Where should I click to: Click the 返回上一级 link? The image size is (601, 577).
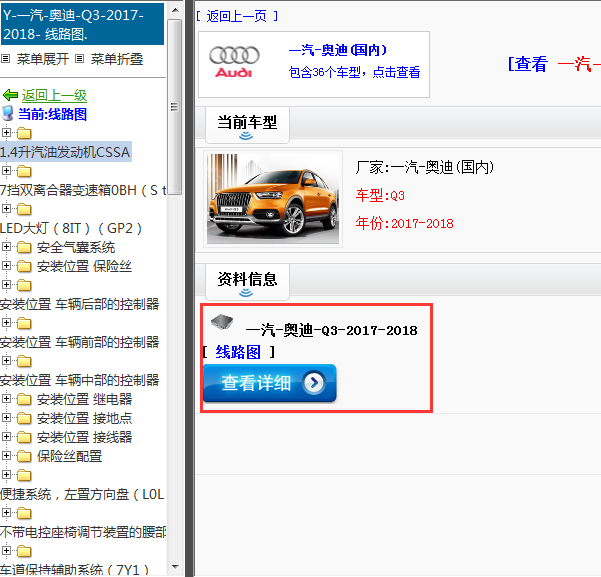(x=54, y=95)
